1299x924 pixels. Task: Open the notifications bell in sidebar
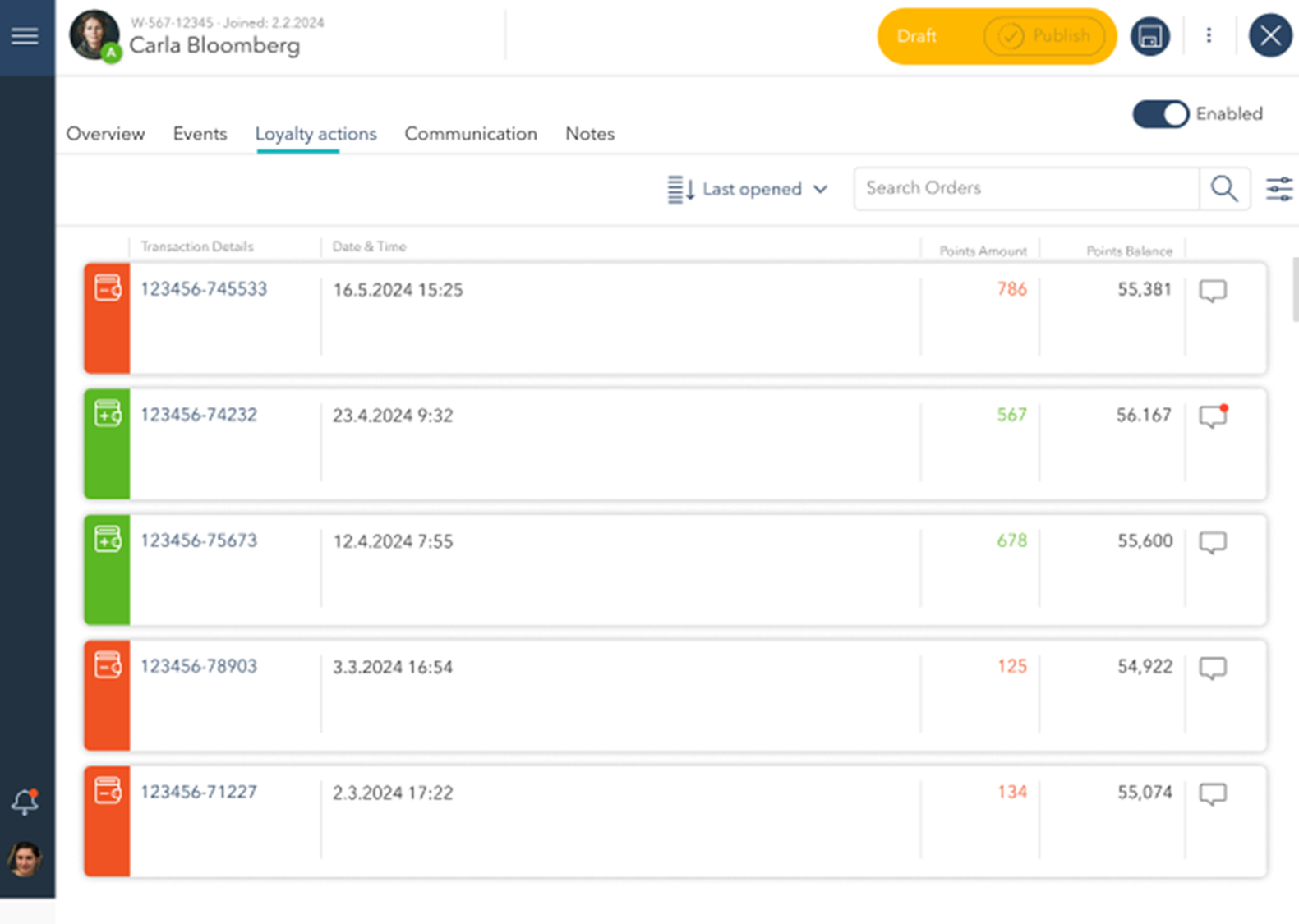25,802
